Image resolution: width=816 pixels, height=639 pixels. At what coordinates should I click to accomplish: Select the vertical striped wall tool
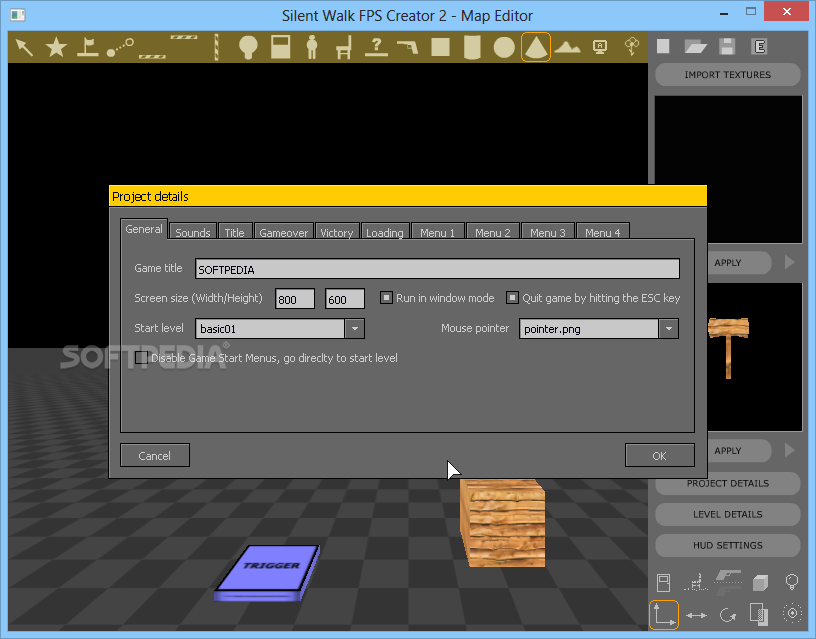(216, 47)
